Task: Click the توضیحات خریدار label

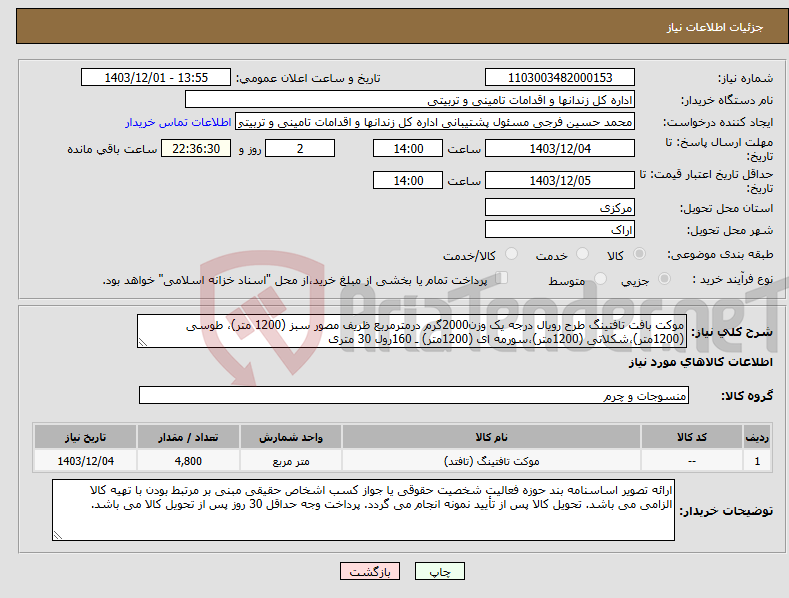Action: [726, 511]
